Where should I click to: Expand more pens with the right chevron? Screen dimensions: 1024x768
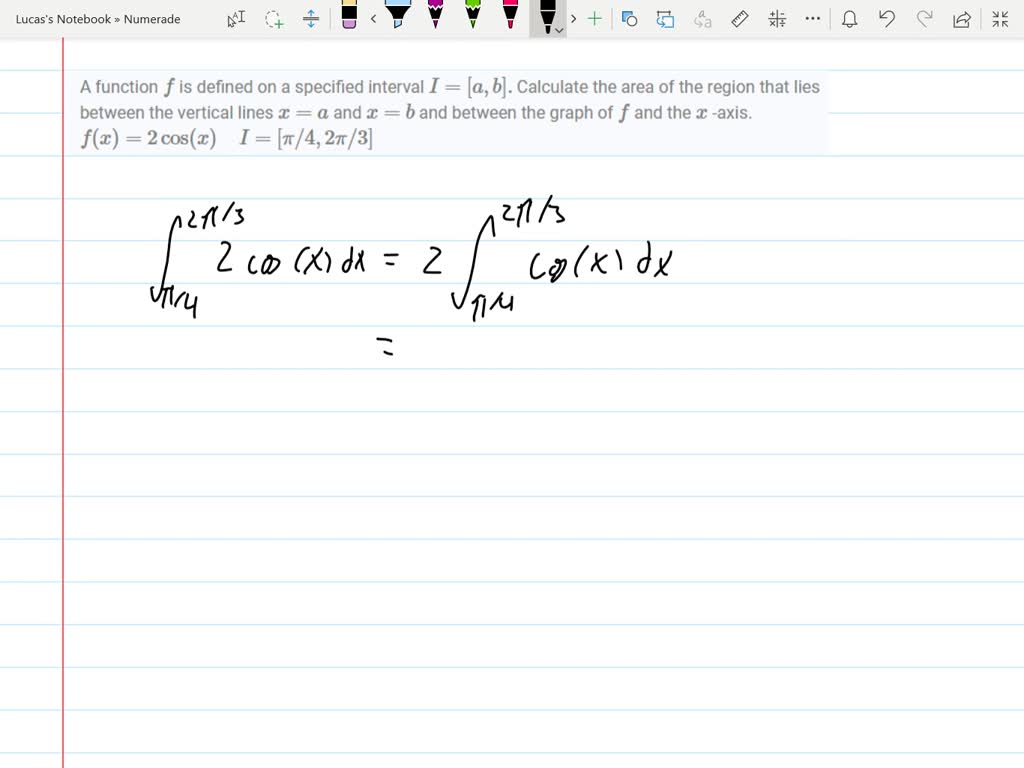(x=573, y=18)
